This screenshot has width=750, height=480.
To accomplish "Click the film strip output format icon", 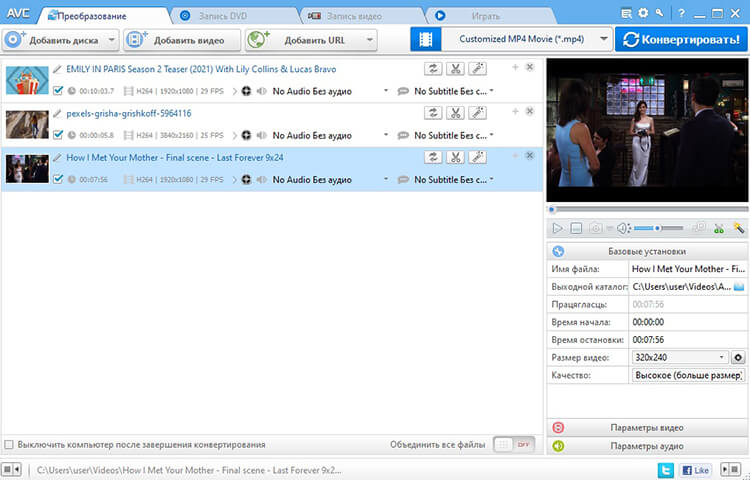I will tap(426, 39).
